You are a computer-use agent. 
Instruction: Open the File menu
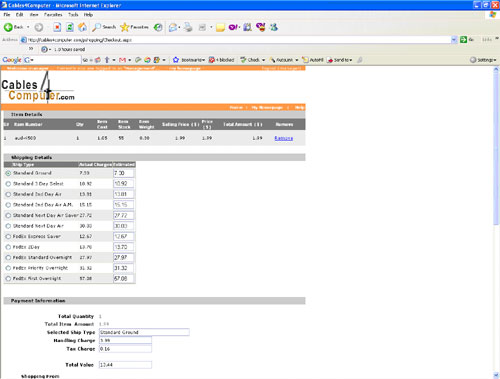click(7, 15)
